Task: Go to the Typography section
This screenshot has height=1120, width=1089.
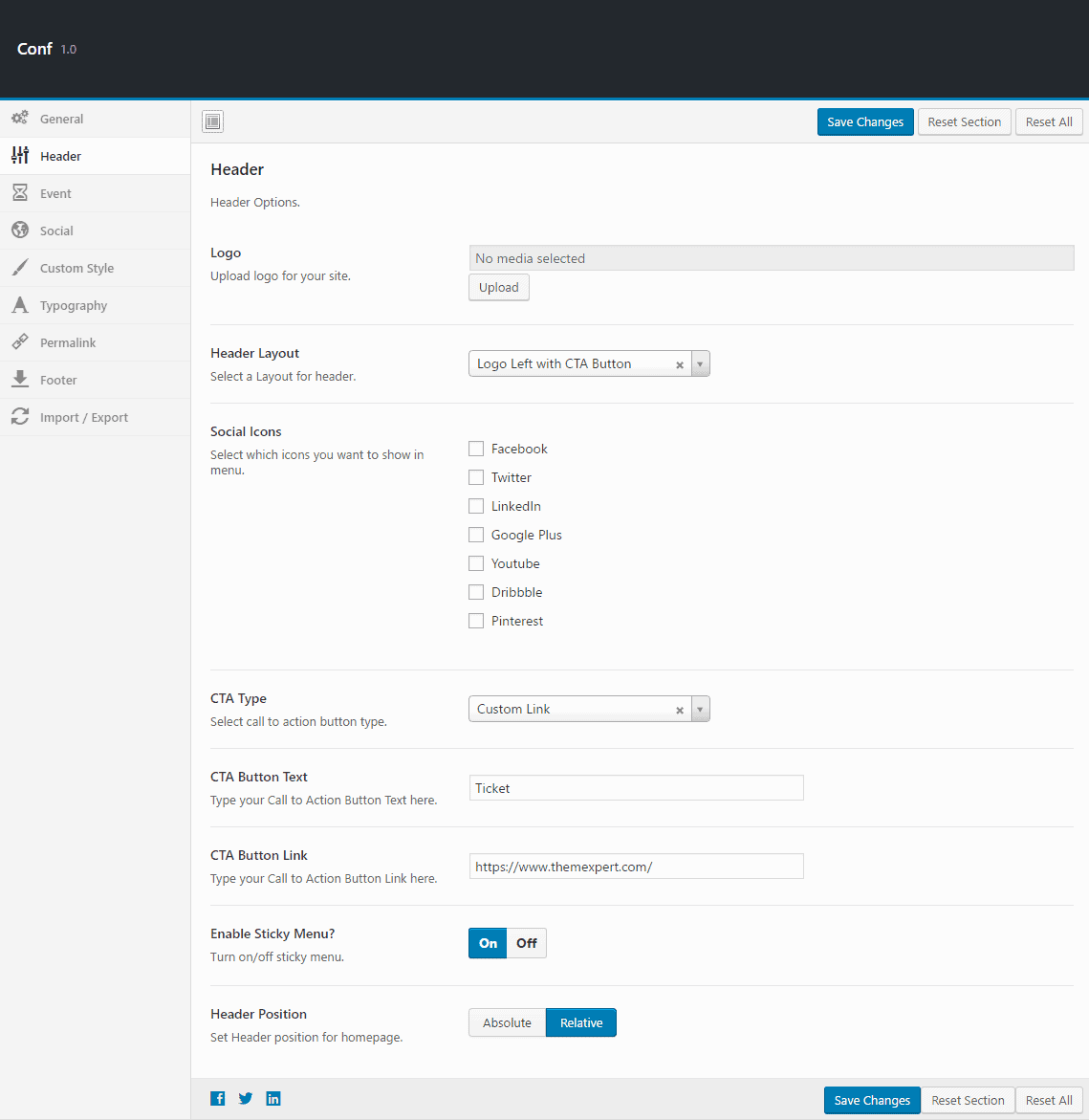Action: pyautogui.click(x=74, y=306)
